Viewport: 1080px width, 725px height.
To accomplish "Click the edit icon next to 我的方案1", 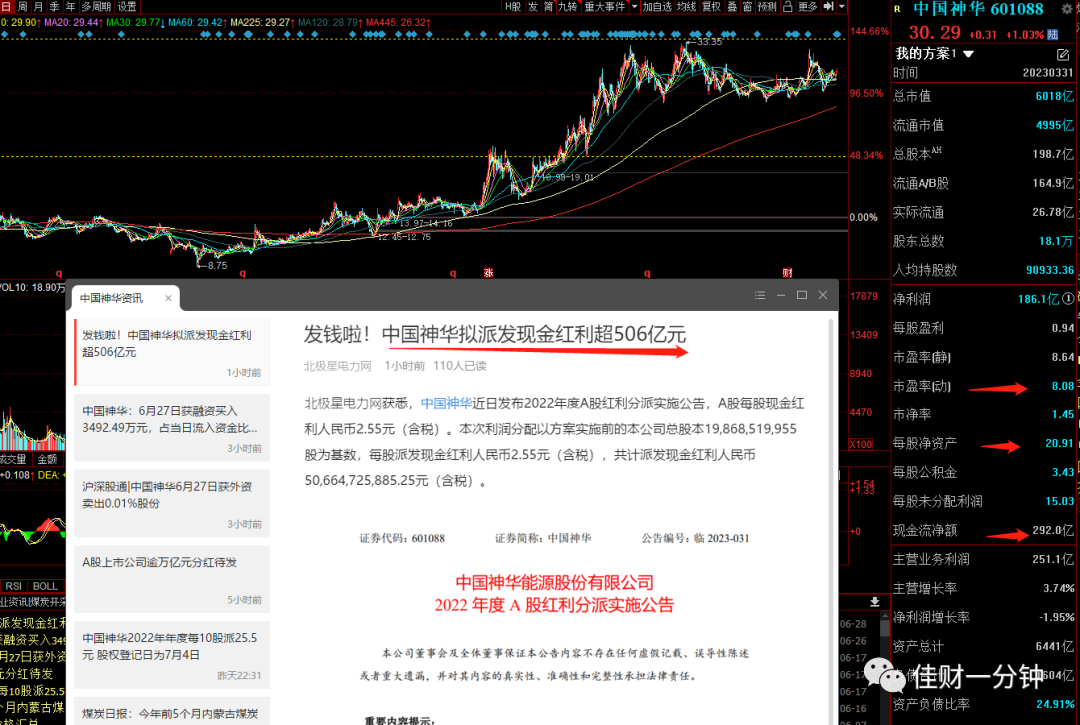I will (x=1062, y=54).
